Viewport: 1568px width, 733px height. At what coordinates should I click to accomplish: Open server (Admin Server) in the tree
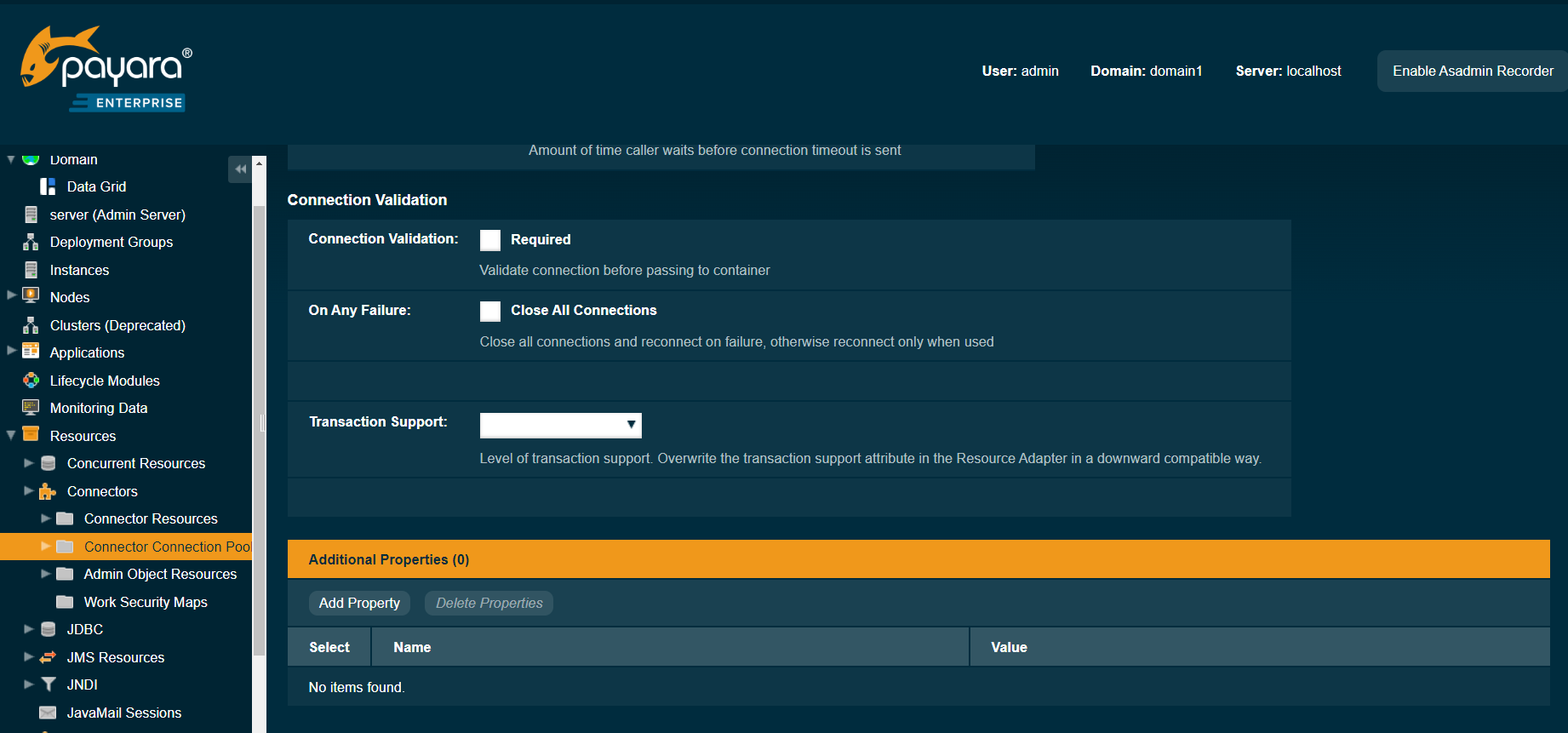117,215
